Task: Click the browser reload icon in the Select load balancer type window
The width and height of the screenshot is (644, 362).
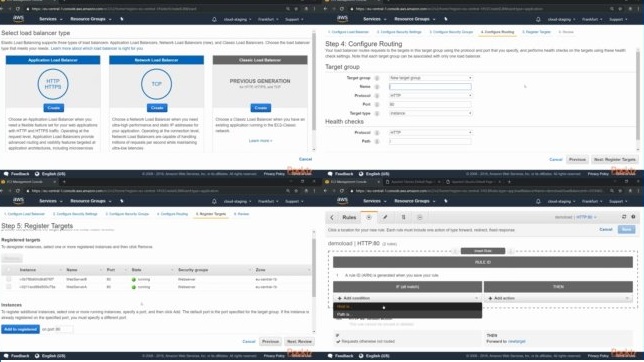Action: 18,9
